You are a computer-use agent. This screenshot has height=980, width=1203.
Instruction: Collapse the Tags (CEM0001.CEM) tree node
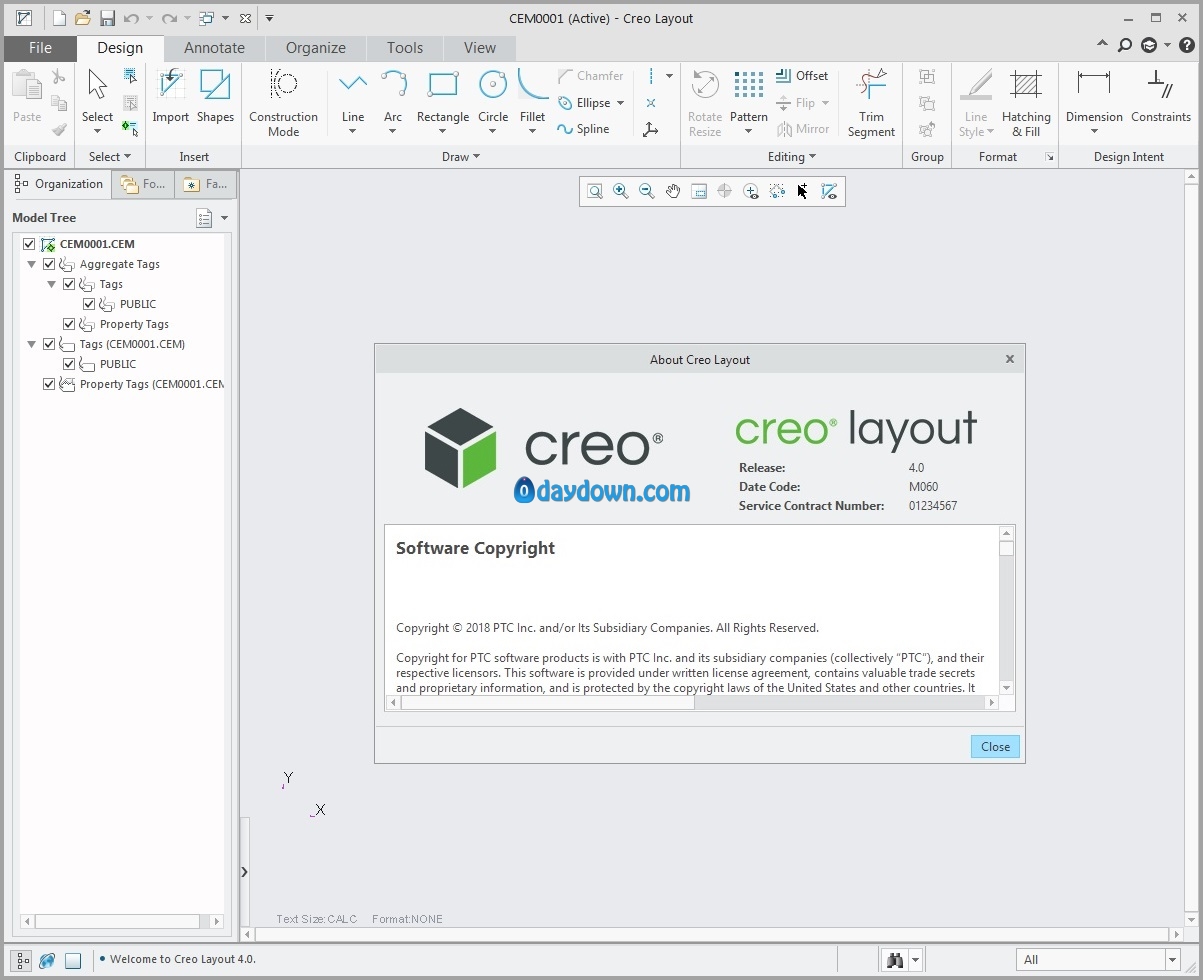click(x=32, y=344)
